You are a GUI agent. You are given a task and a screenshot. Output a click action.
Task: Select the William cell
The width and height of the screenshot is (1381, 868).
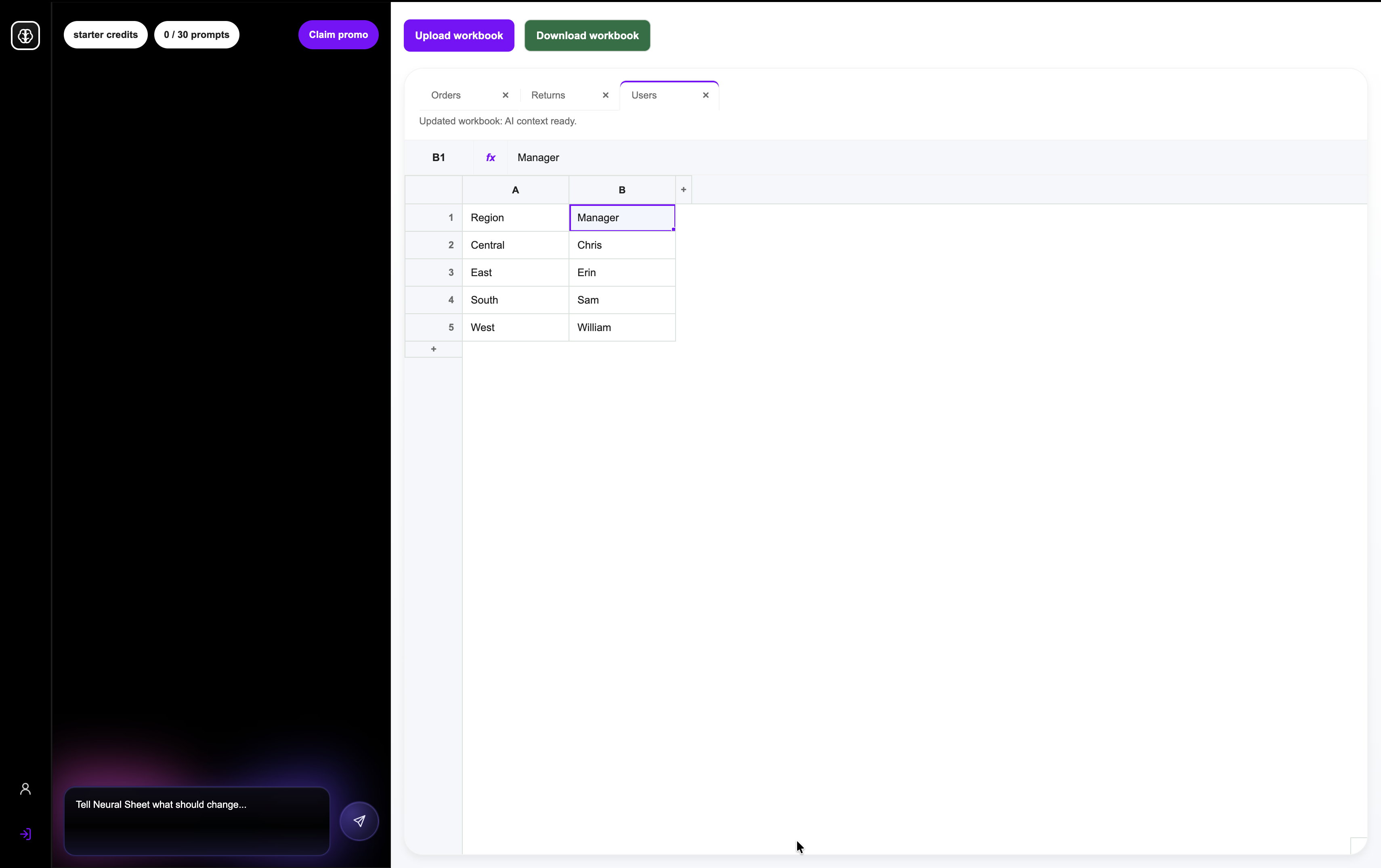click(x=622, y=327)
